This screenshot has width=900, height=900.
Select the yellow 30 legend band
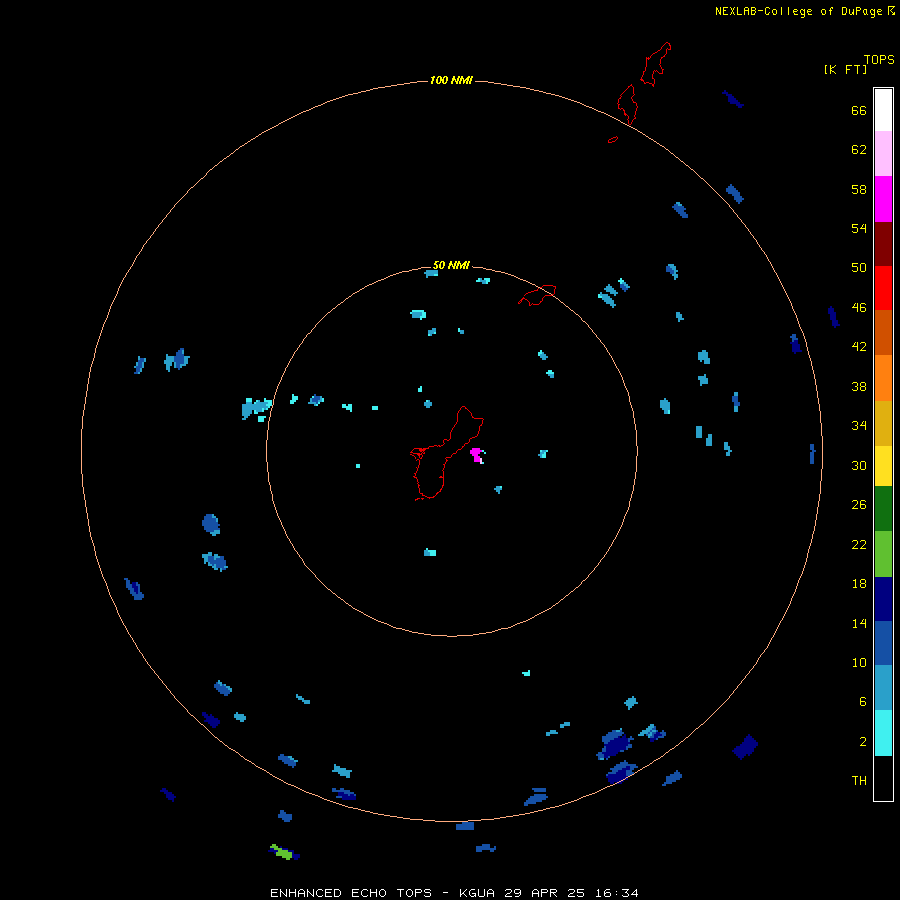pos(883,466)
